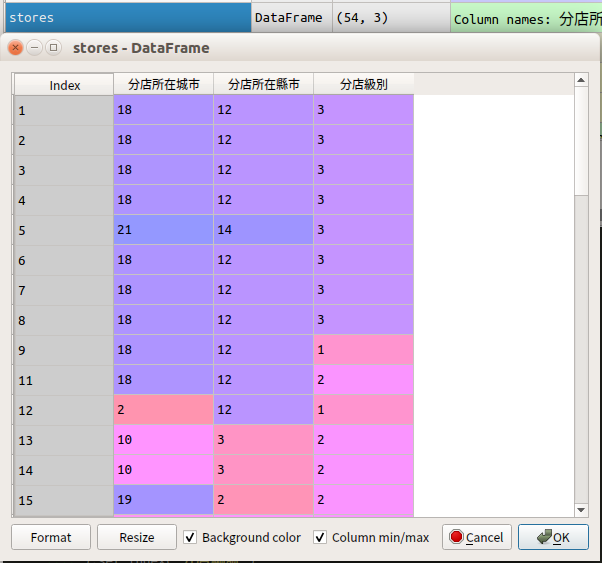Select the 分店級別 column header

364,84
